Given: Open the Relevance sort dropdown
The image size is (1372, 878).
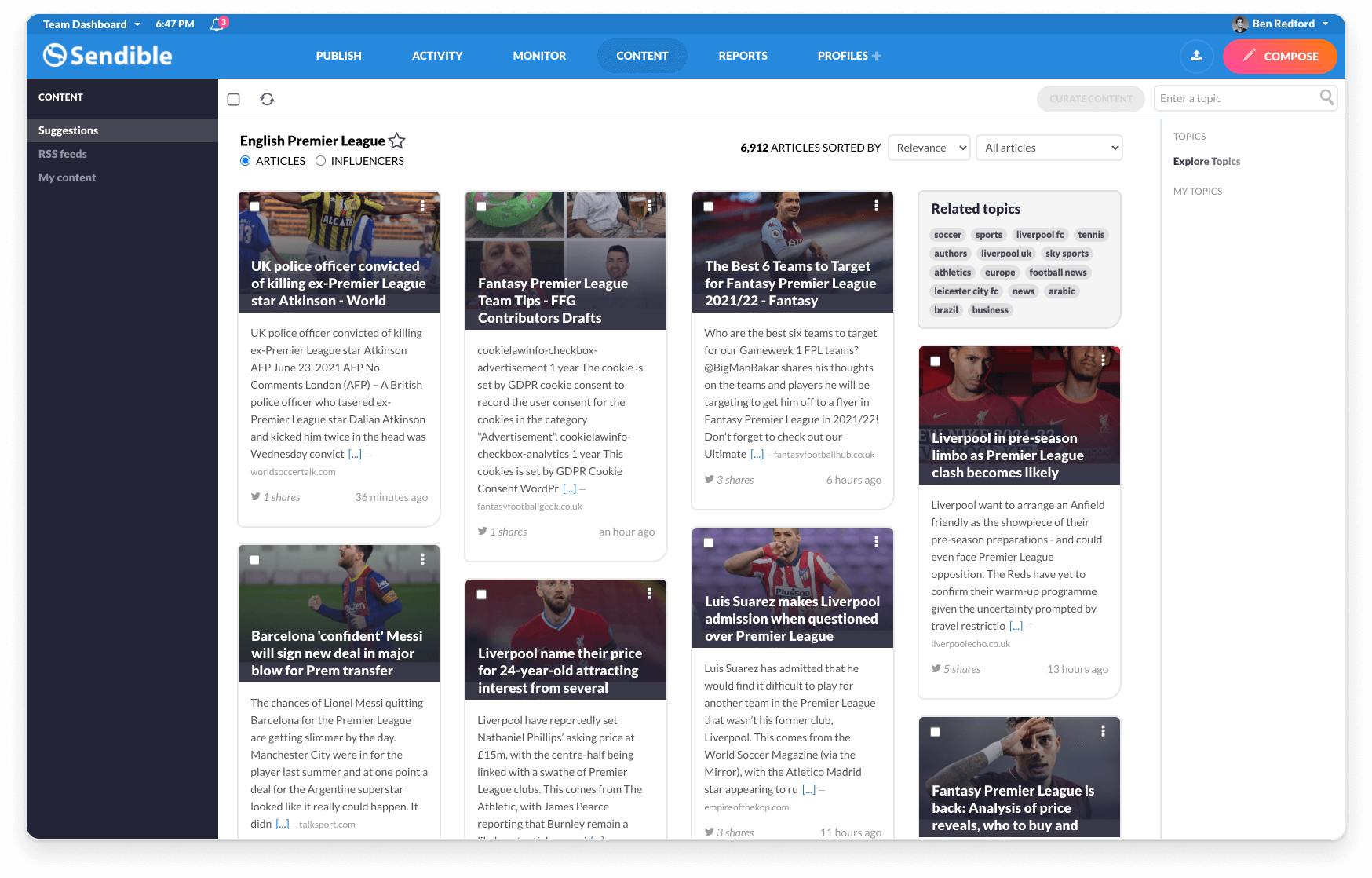Looking at the screenshot, I should pyautogui.click(x=929, y=148).
